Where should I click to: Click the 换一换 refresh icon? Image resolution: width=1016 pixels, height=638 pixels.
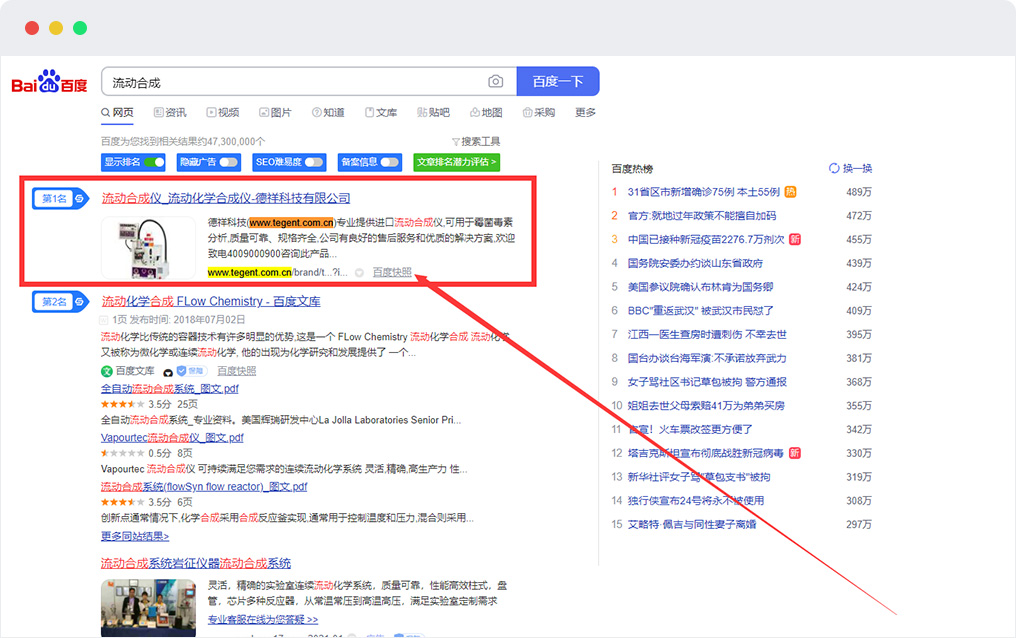[x=834, y=168]
